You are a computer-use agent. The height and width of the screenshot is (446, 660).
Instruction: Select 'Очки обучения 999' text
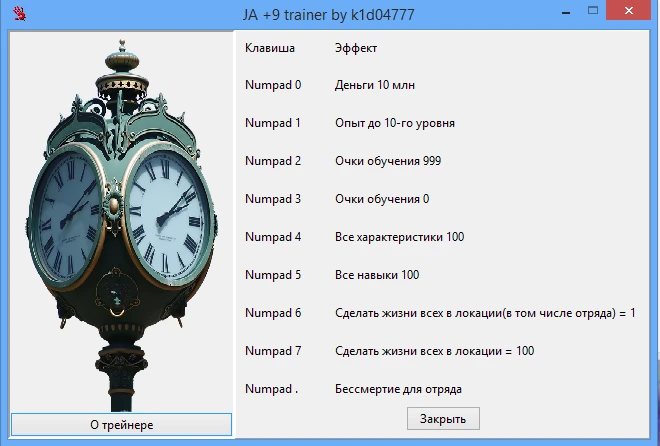388,161
